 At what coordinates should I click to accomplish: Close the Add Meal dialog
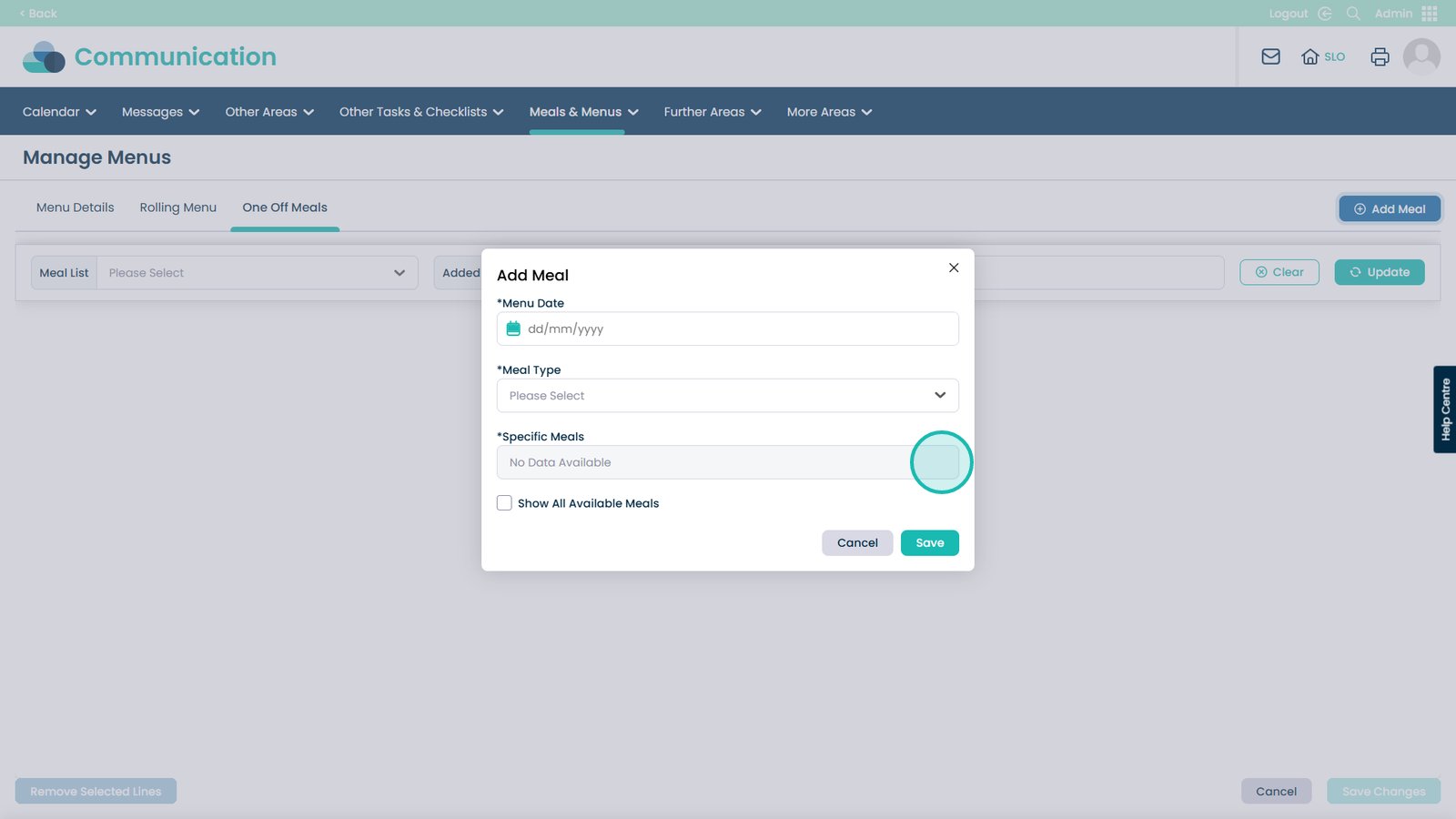tap(953, 268)
